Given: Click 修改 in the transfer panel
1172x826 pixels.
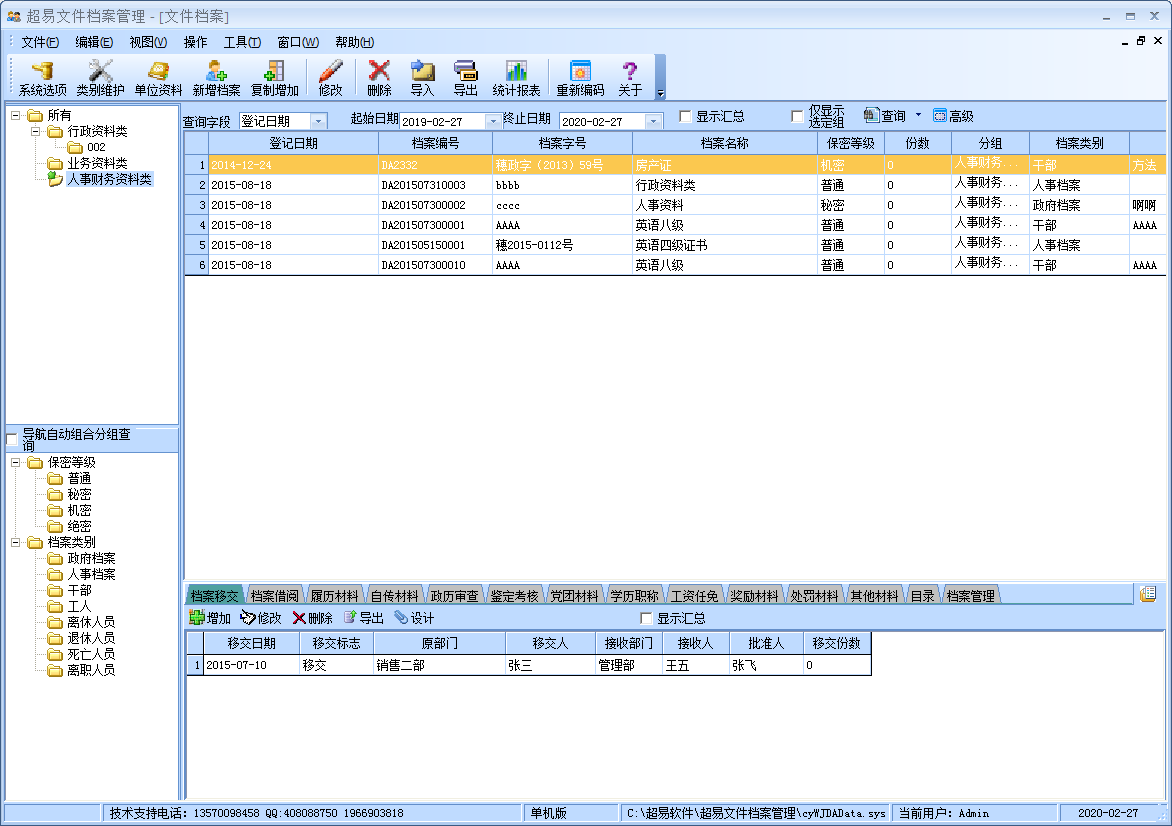Looking at the screenshot, I should coord(261,617).
